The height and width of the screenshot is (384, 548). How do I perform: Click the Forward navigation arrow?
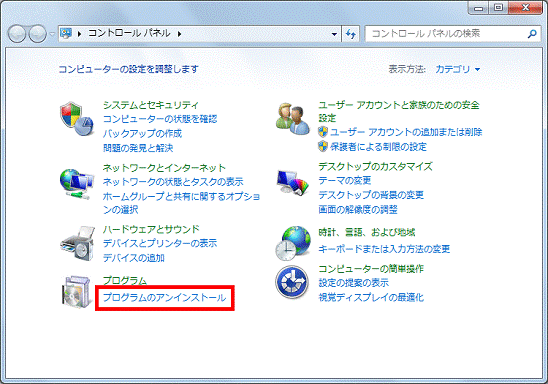pyautogui.click(x=37, y=34)
